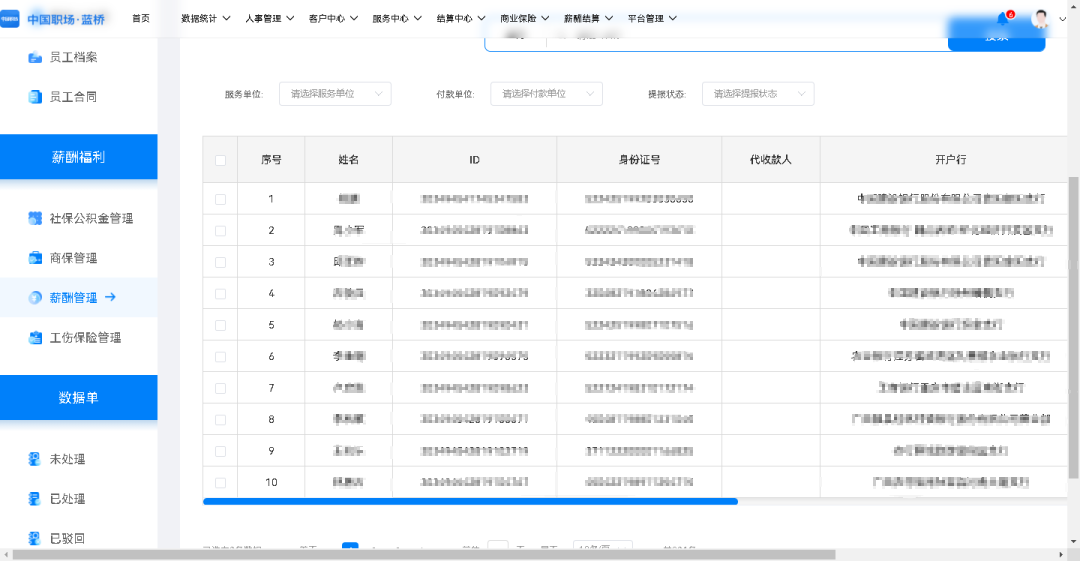The image size is (1080, 561).
Task: Click the 开户行 column header
Action: [951, 160]
